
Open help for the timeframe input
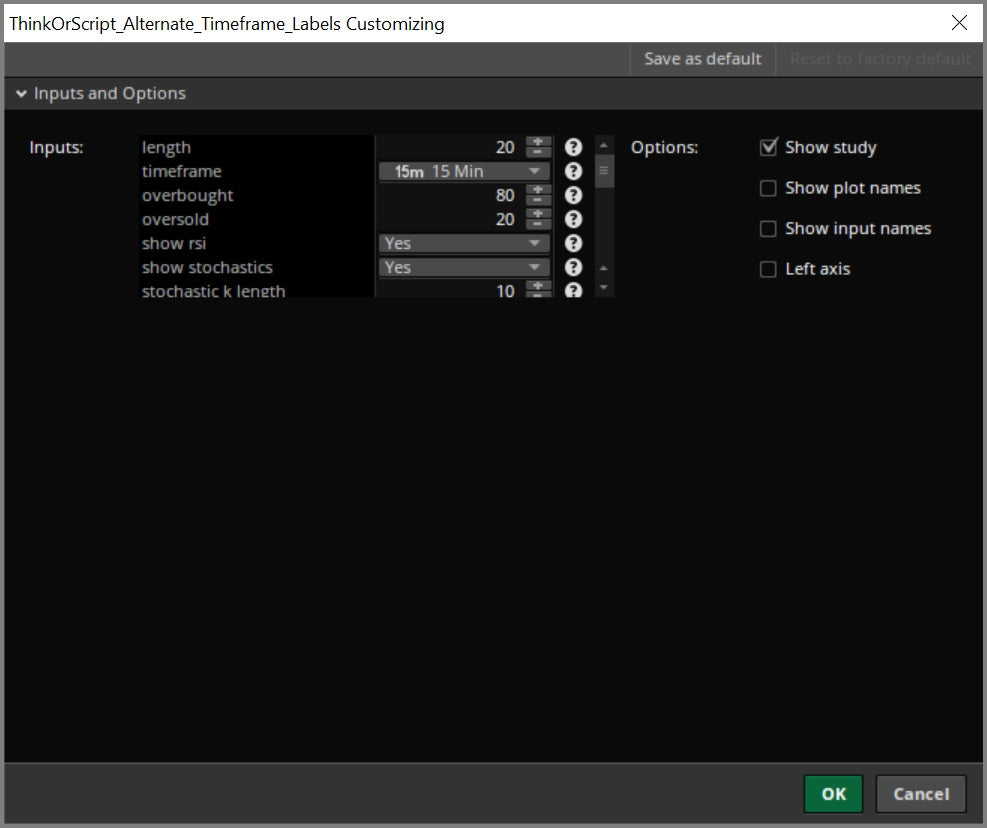[573, 171]
